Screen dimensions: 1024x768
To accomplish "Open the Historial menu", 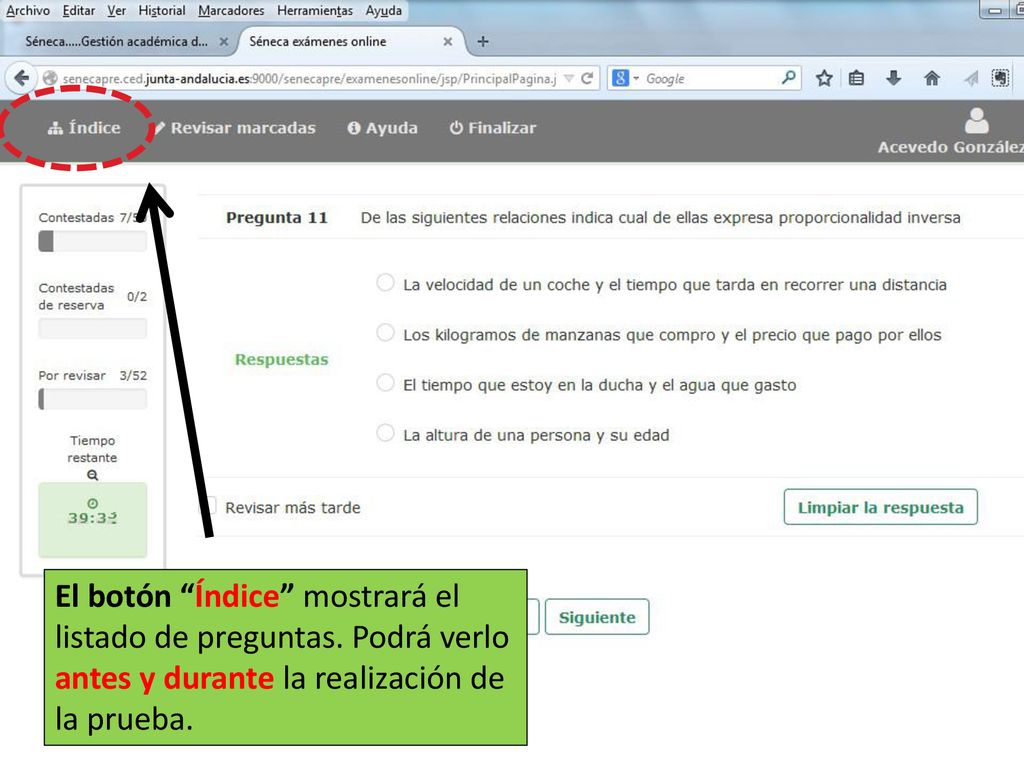I will [x=161, y=10].
